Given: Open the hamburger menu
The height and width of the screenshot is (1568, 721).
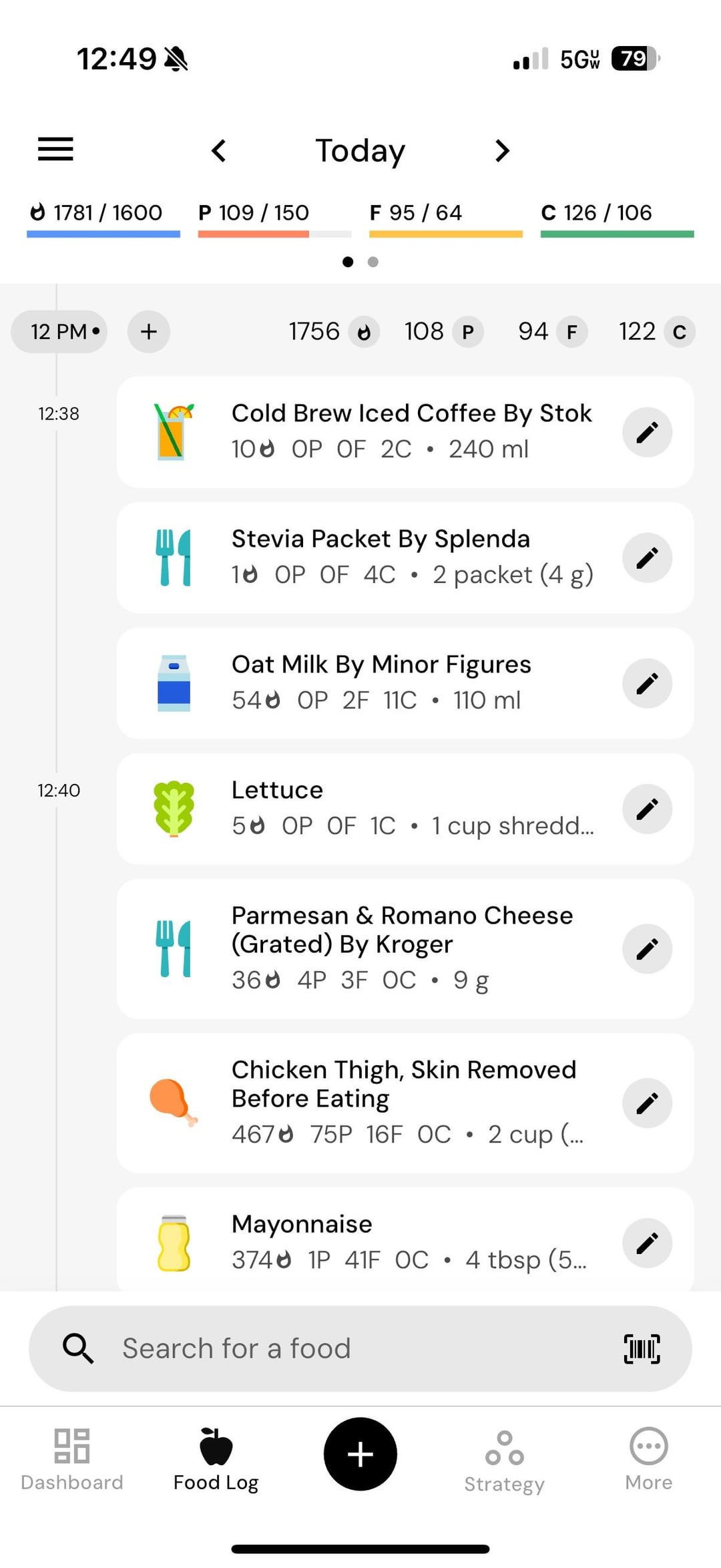Looking at the screenshot, I should [x=55, y=149].
